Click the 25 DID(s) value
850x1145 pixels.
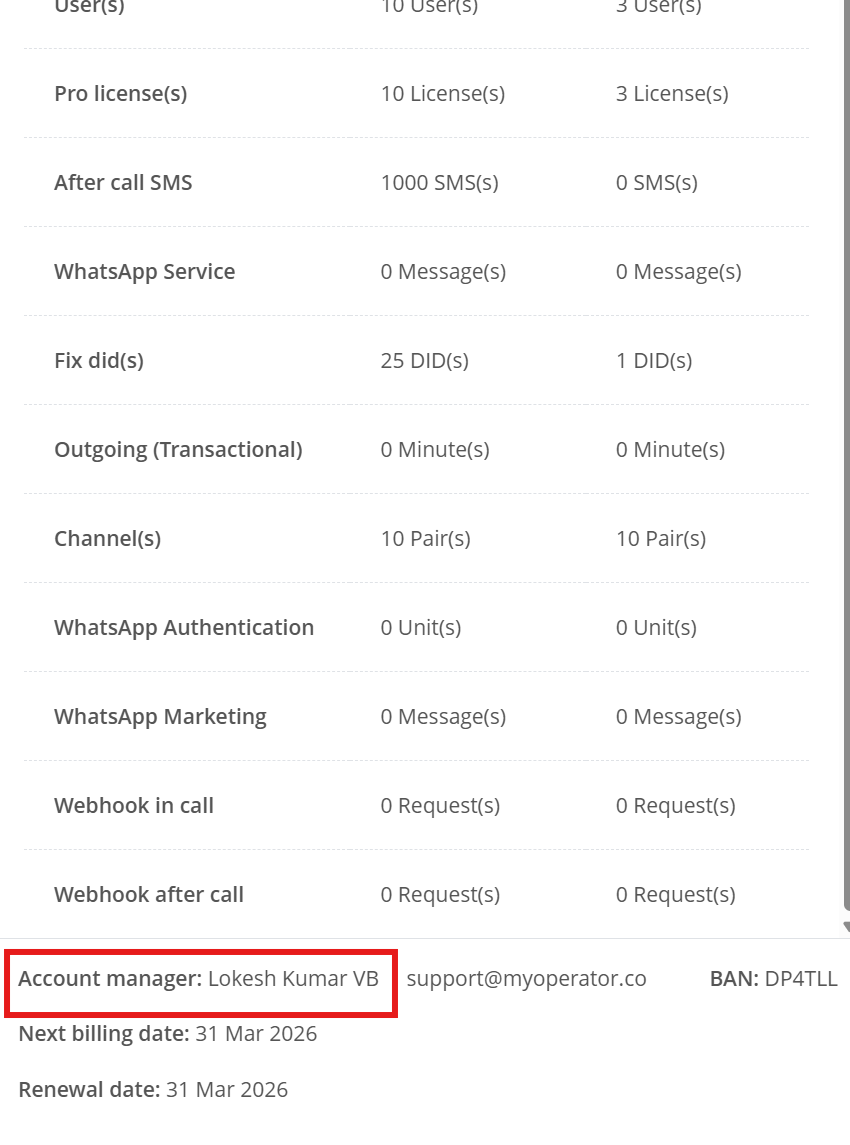[424, 360]
